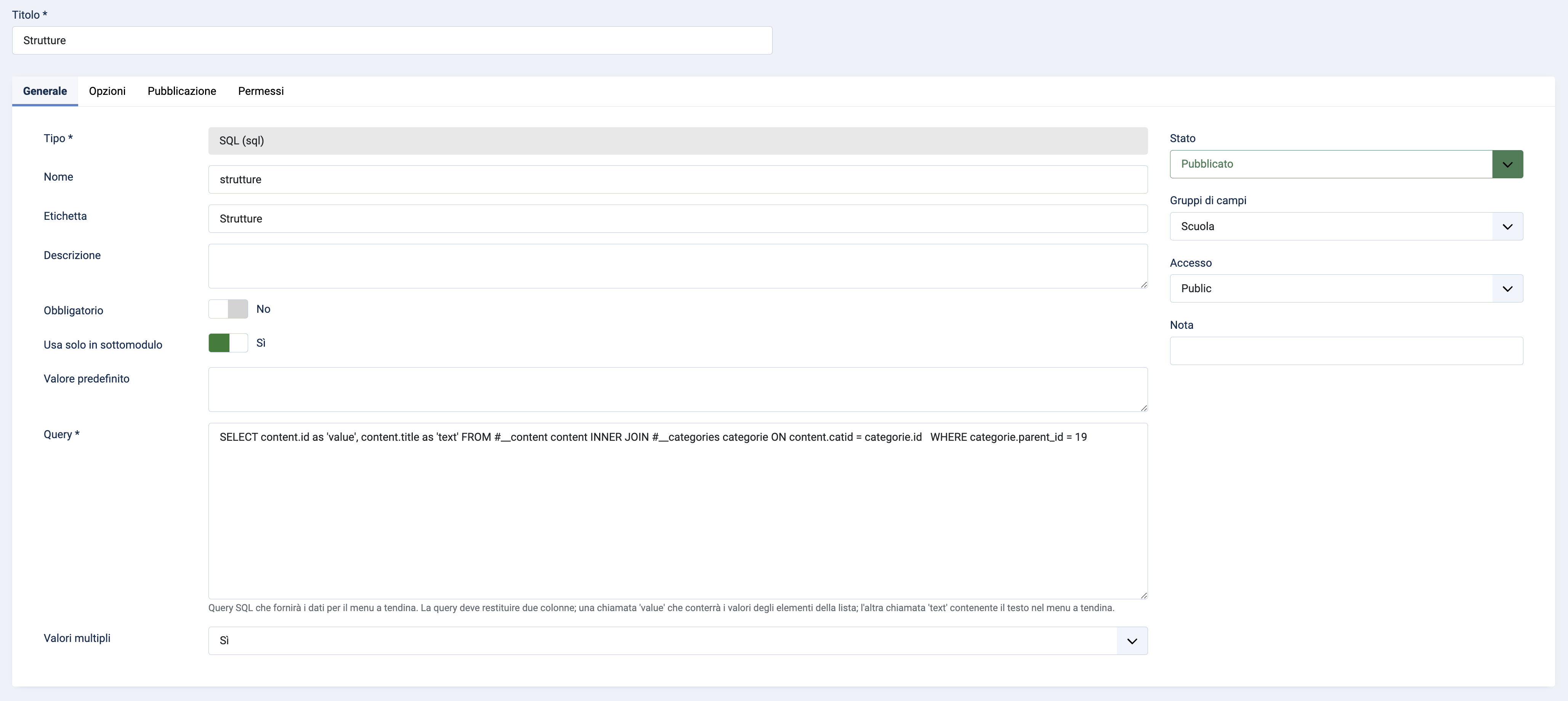Switch to the Generale tab
Screen dimensions: 1568x701
point(45,91)
